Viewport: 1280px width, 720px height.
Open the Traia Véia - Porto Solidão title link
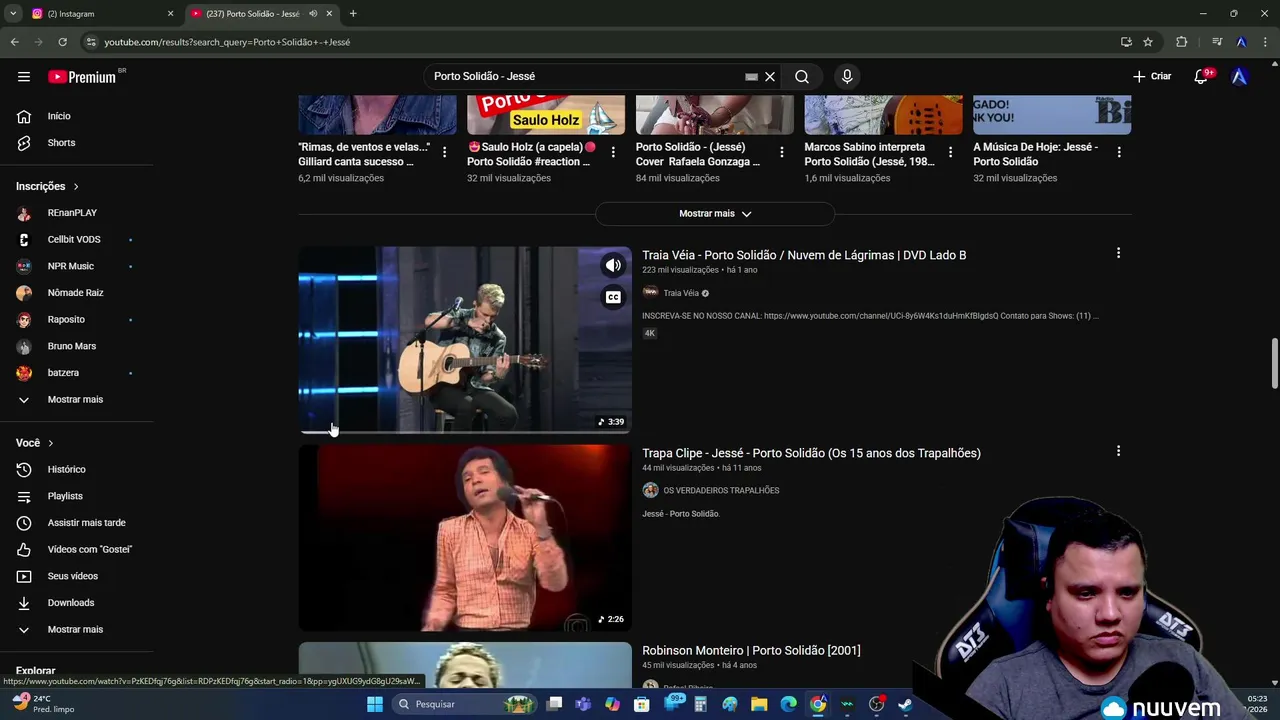(804, 256)
